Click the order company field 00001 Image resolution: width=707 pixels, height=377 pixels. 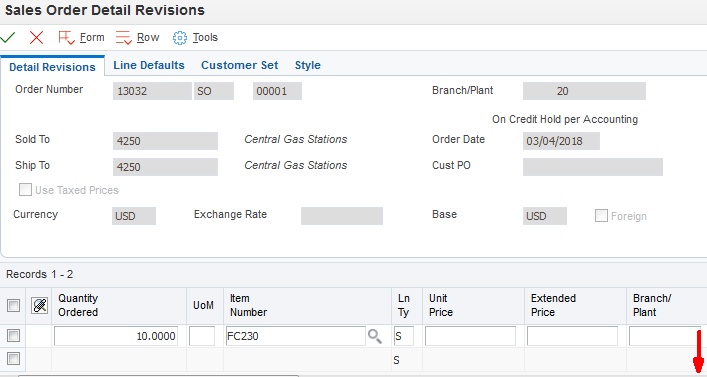point(277,91)
